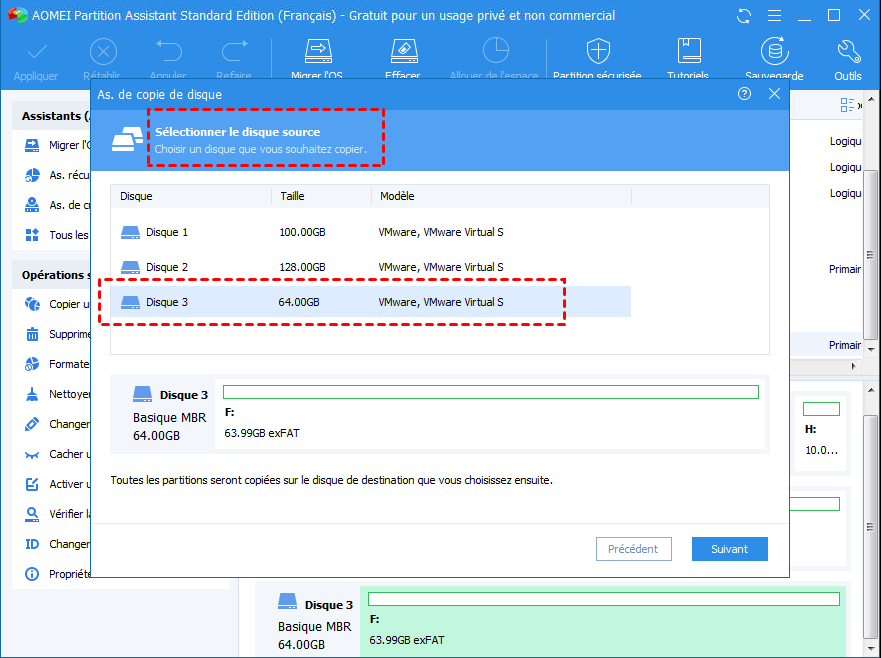Click the Précédent button

coord(633,549)
